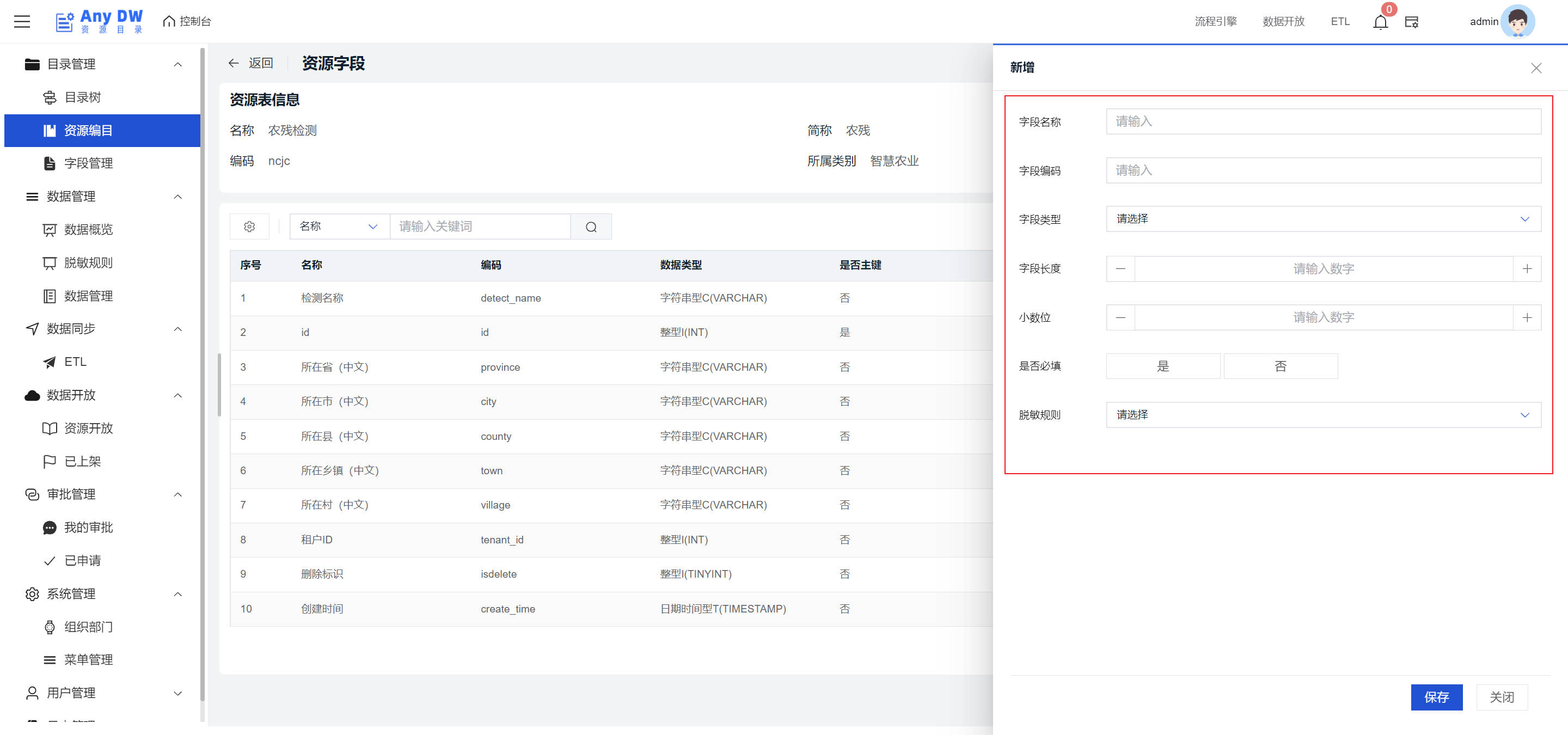
Task: Open the 脱敏规则 dropdown
Action: 1322,415
